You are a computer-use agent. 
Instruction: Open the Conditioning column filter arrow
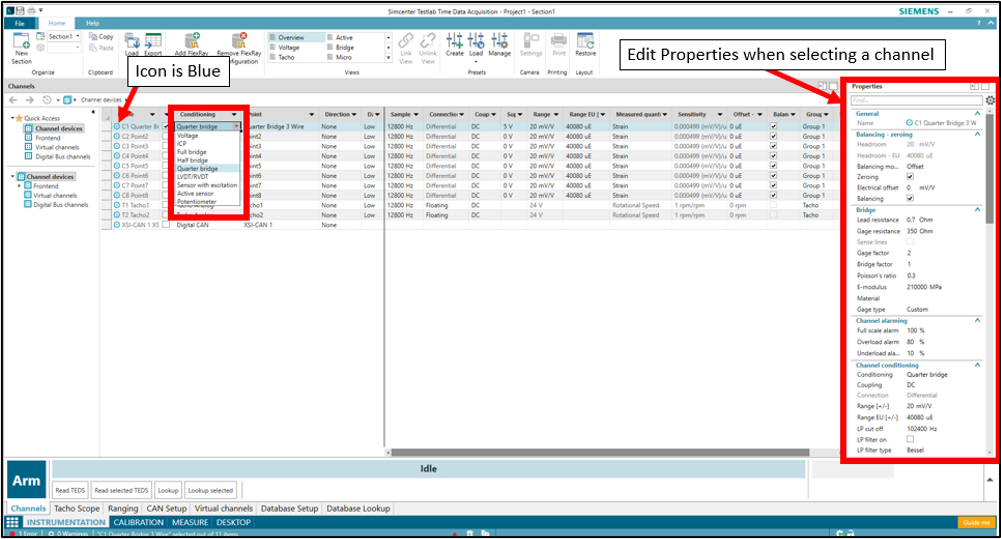[x=234, y=114]
